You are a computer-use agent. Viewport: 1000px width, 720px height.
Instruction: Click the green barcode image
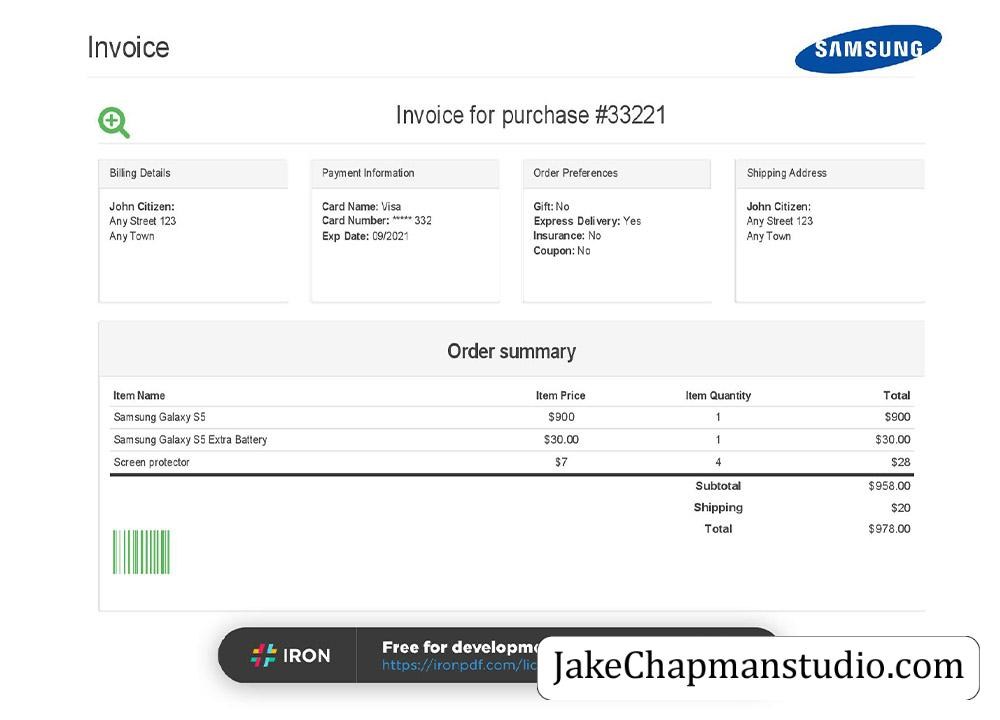click(141, 552)
